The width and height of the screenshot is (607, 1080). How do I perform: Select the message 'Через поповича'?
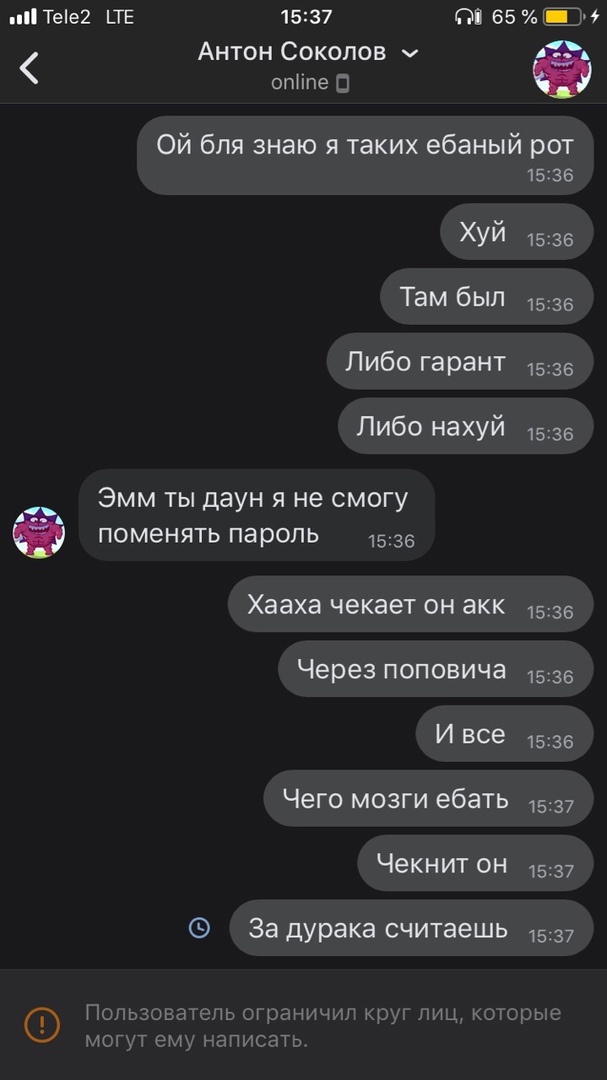(435, 669)
